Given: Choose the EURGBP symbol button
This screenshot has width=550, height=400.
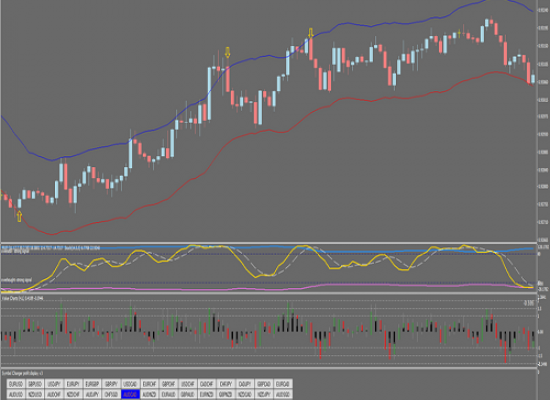Looking at the screenshot, I should coord(92,384).
